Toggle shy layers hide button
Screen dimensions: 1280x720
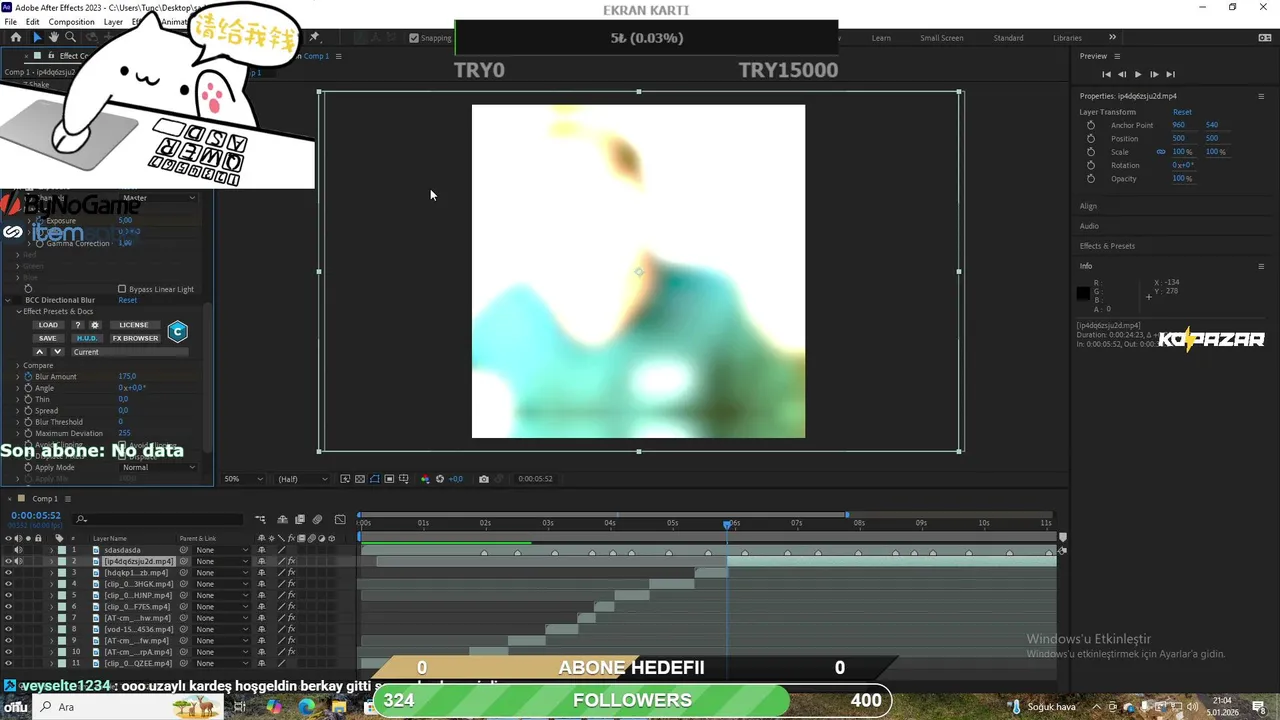tap(283, 520)
